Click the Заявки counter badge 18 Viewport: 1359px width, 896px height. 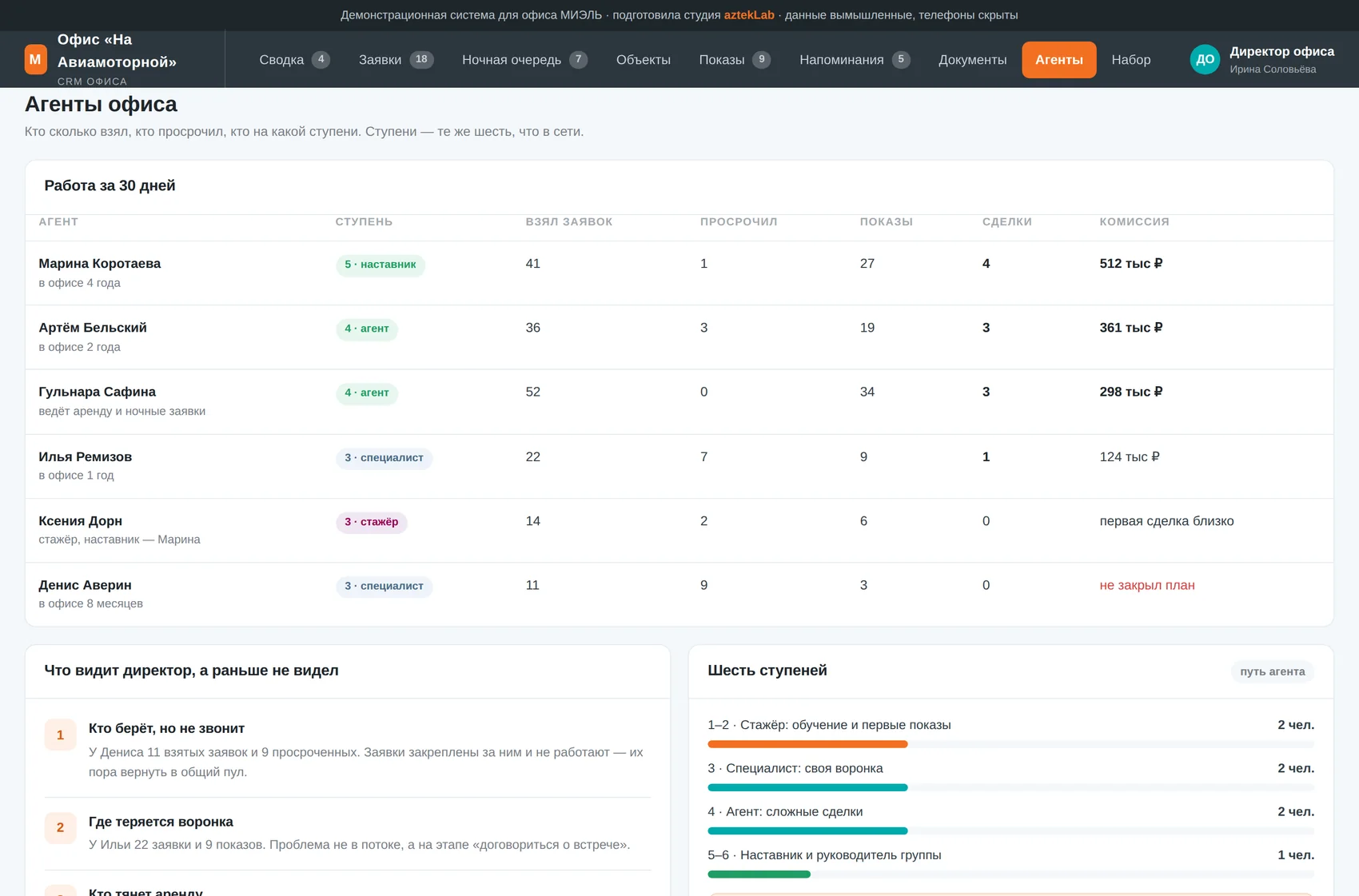click(x=421, y=59)
